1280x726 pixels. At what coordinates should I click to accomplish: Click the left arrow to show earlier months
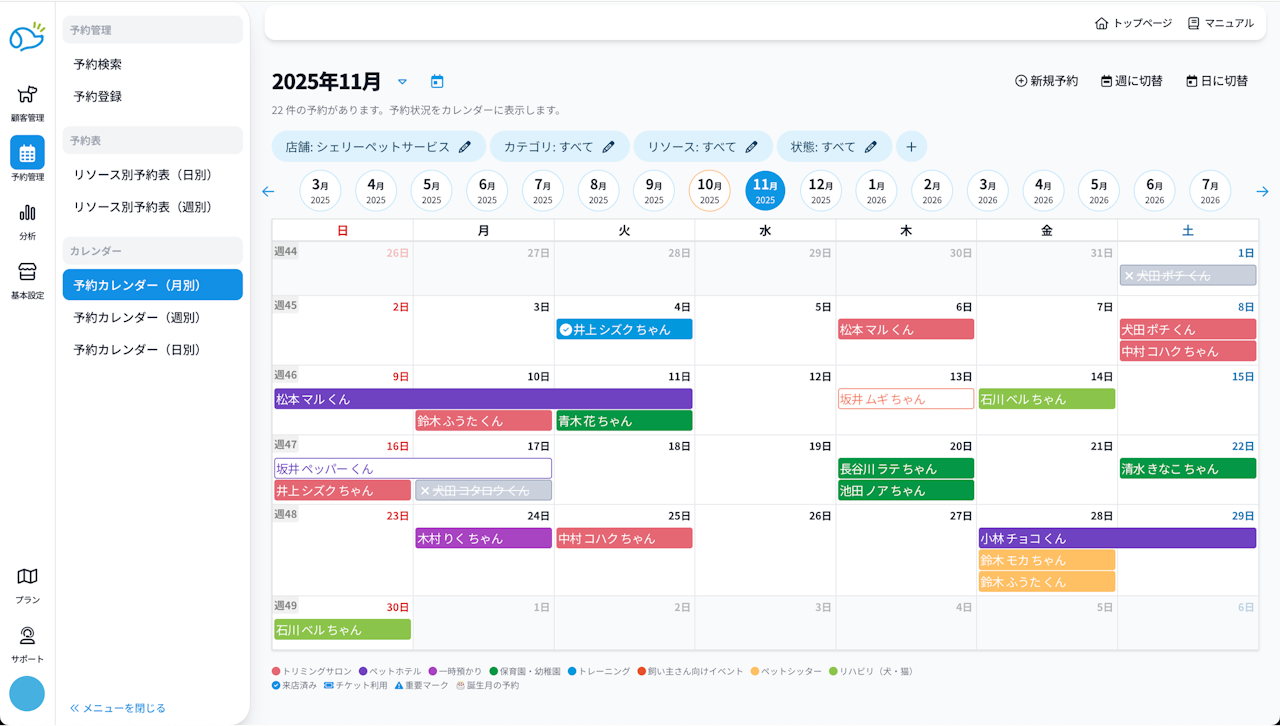[268, 191]
